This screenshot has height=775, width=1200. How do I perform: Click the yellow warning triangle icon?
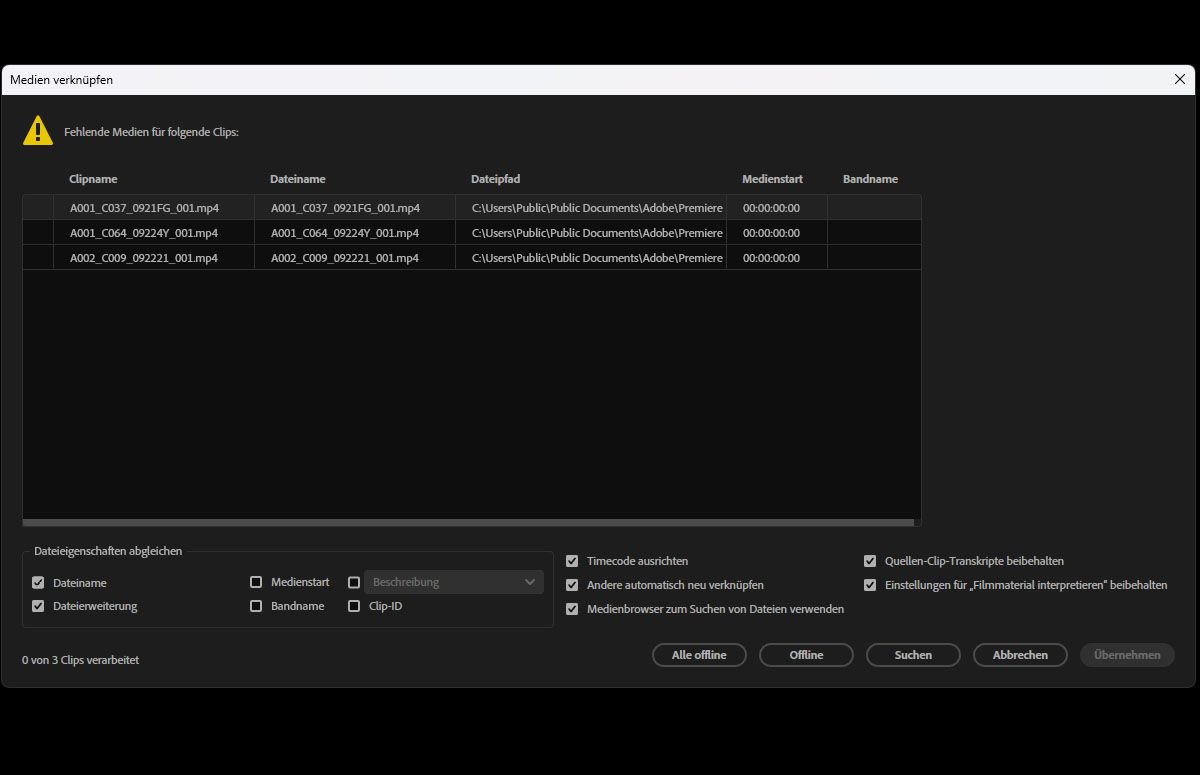coord(38,130)
